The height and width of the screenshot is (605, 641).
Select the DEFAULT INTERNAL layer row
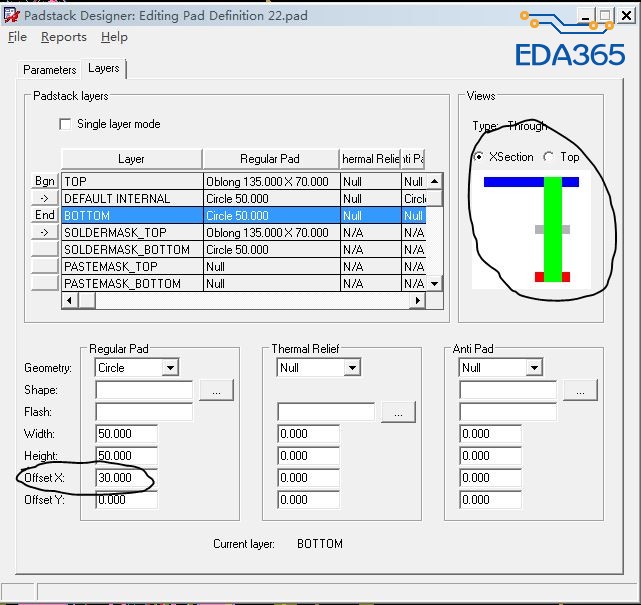point(244,198)
